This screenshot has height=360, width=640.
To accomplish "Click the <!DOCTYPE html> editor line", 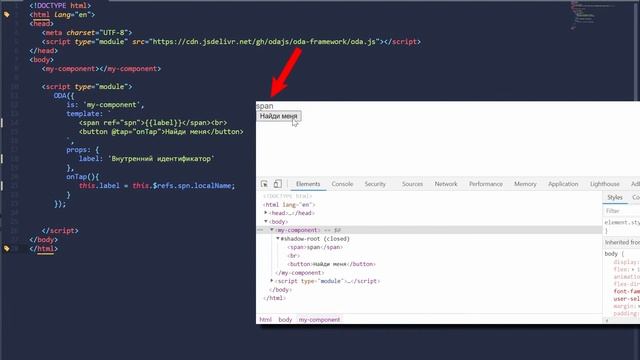I will point(60,6).
